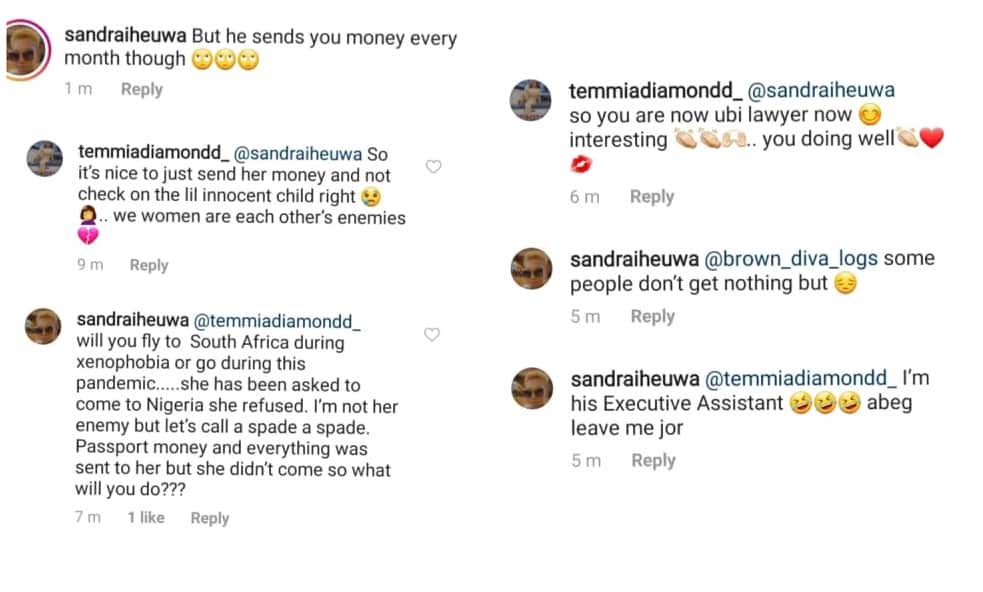Reply to the 'sends you money every month' comment
This screenshot has width=983, height=592.
(141, 89)
